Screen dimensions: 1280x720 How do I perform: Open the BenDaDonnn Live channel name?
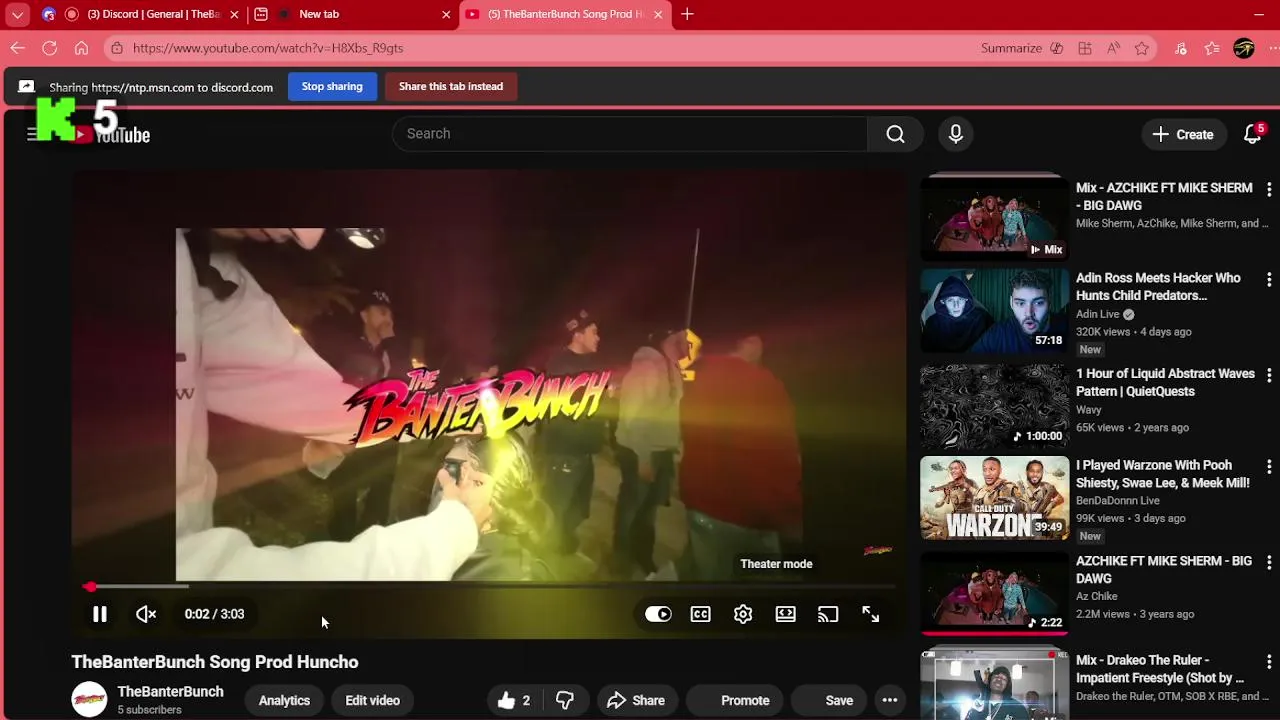coord(1118,500)
